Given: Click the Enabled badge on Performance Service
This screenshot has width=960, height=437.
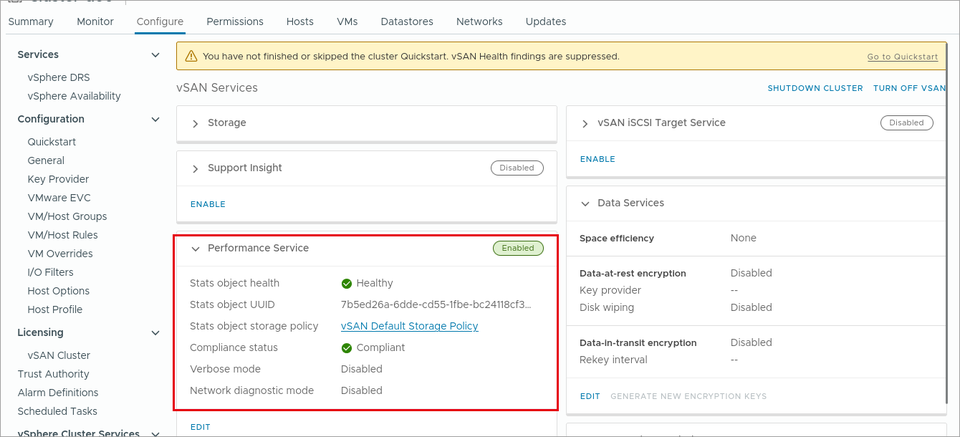Looking at the screenshot, I should point(518,248).
